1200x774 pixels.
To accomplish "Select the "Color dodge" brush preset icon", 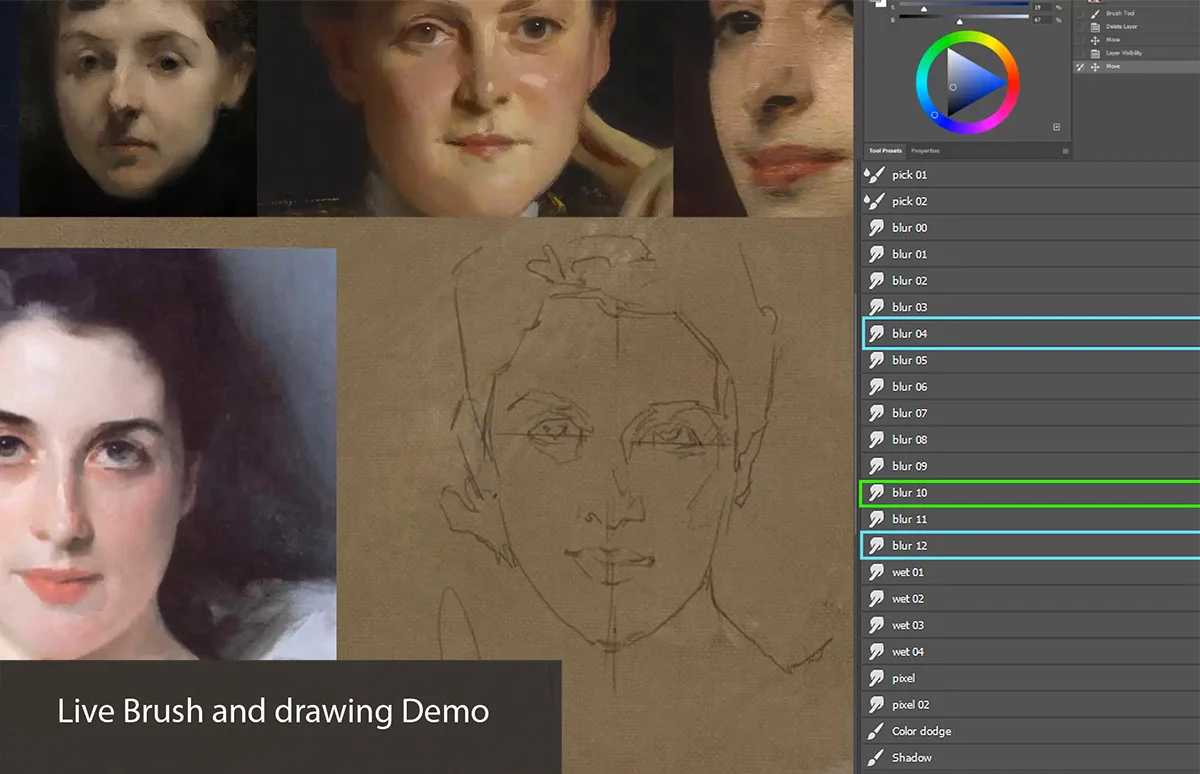I will (876, 731).
